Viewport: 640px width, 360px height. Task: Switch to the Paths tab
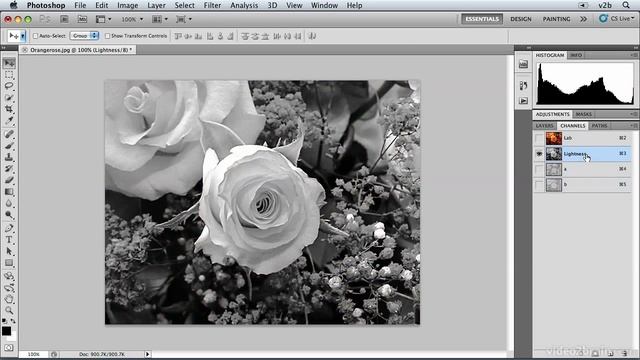600,126
